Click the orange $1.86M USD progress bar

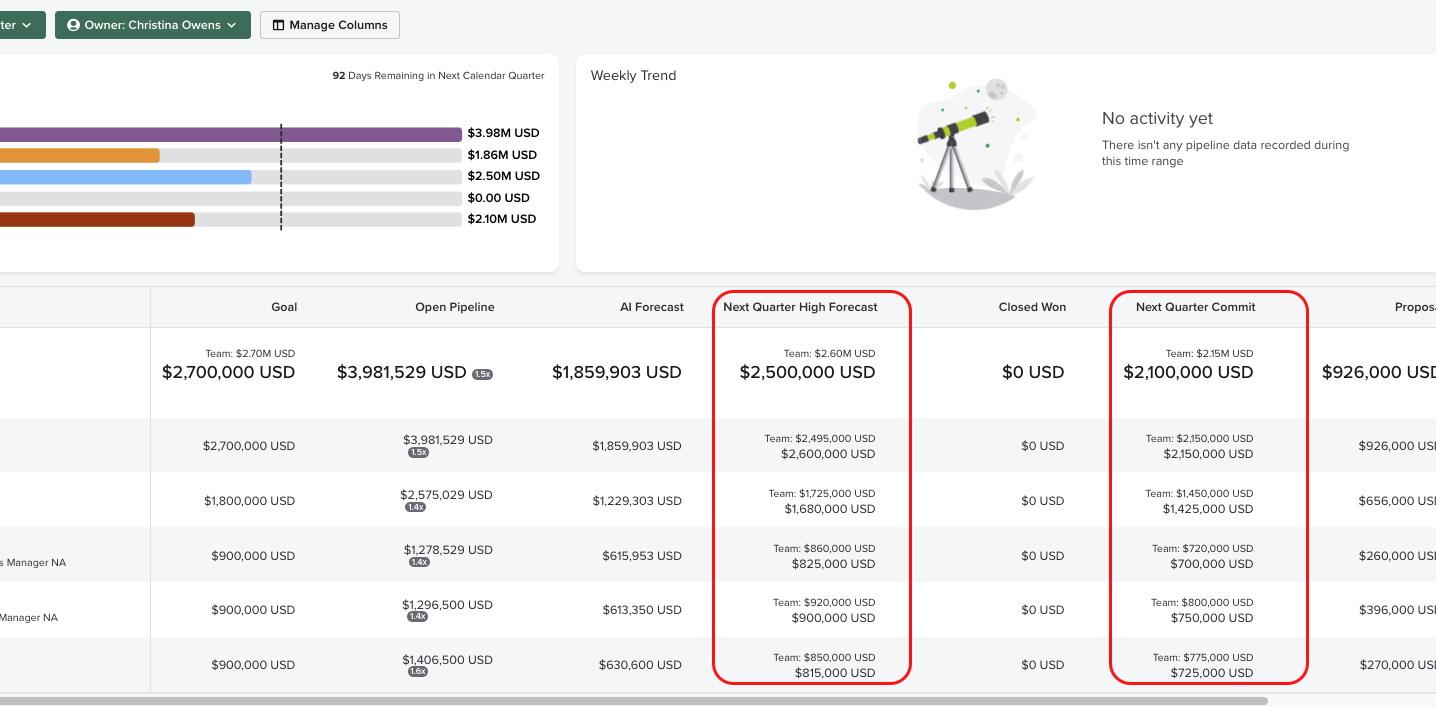point(80,155)
